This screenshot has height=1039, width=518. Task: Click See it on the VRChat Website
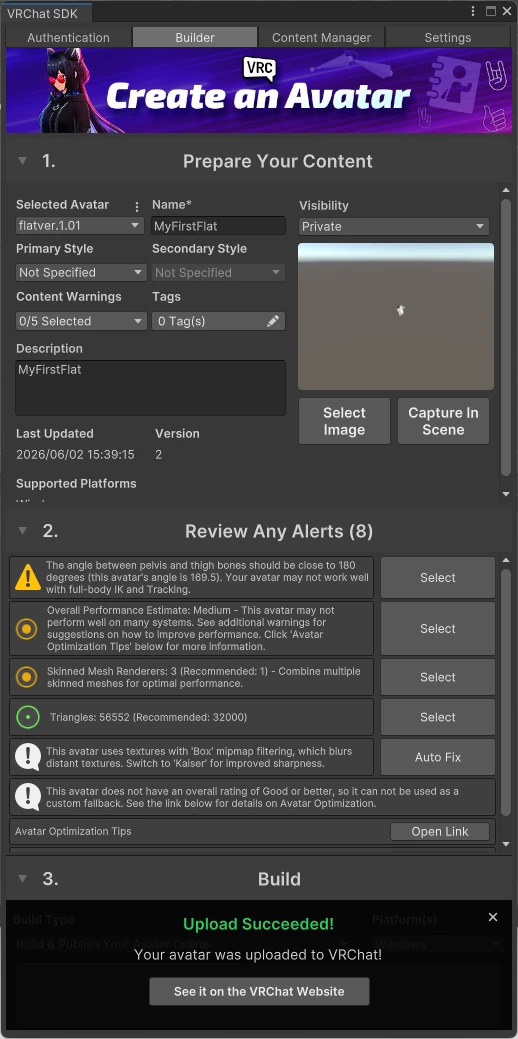(x=259, y=991)
